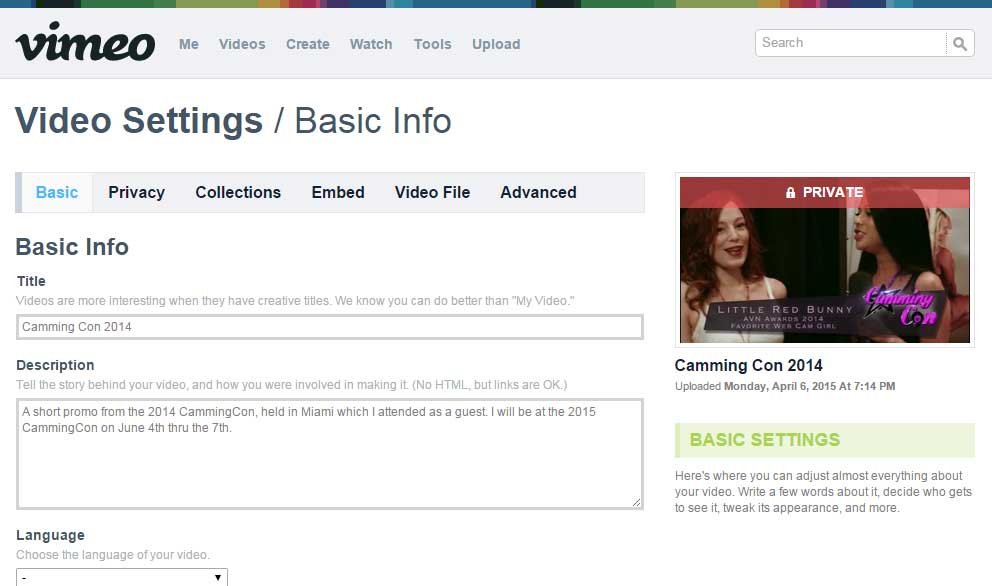Click inside the Description text area
The height and width of the screenshot is (586, 992).
click(x=330, y=453)
